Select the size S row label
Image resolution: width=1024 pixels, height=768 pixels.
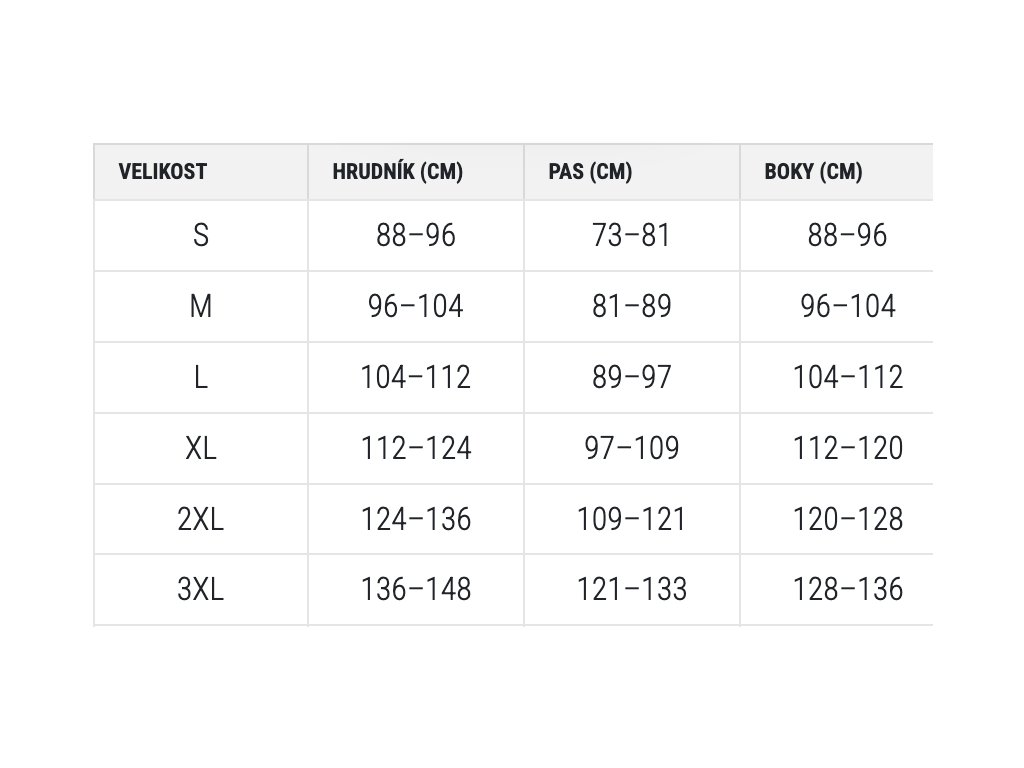200,235
